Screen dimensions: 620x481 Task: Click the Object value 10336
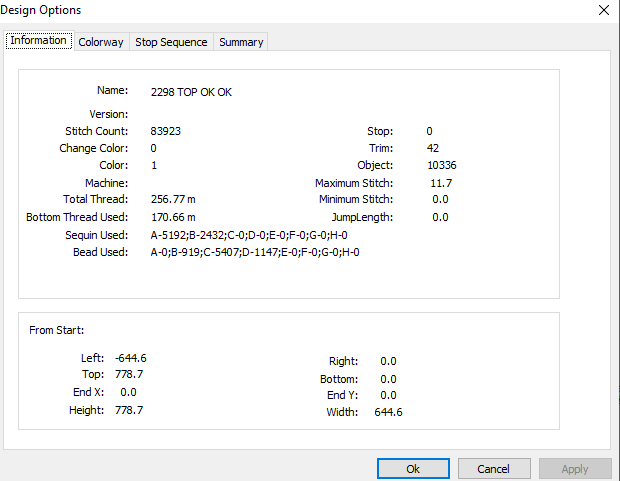(442, 165)
